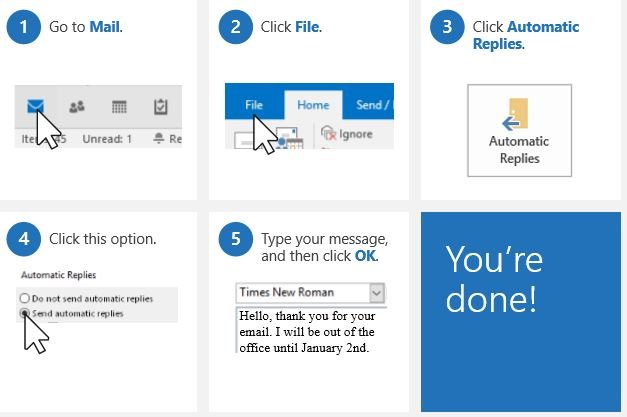
Task: Select 'Do not send automatic replies'
Action: [x=24, y=298]
